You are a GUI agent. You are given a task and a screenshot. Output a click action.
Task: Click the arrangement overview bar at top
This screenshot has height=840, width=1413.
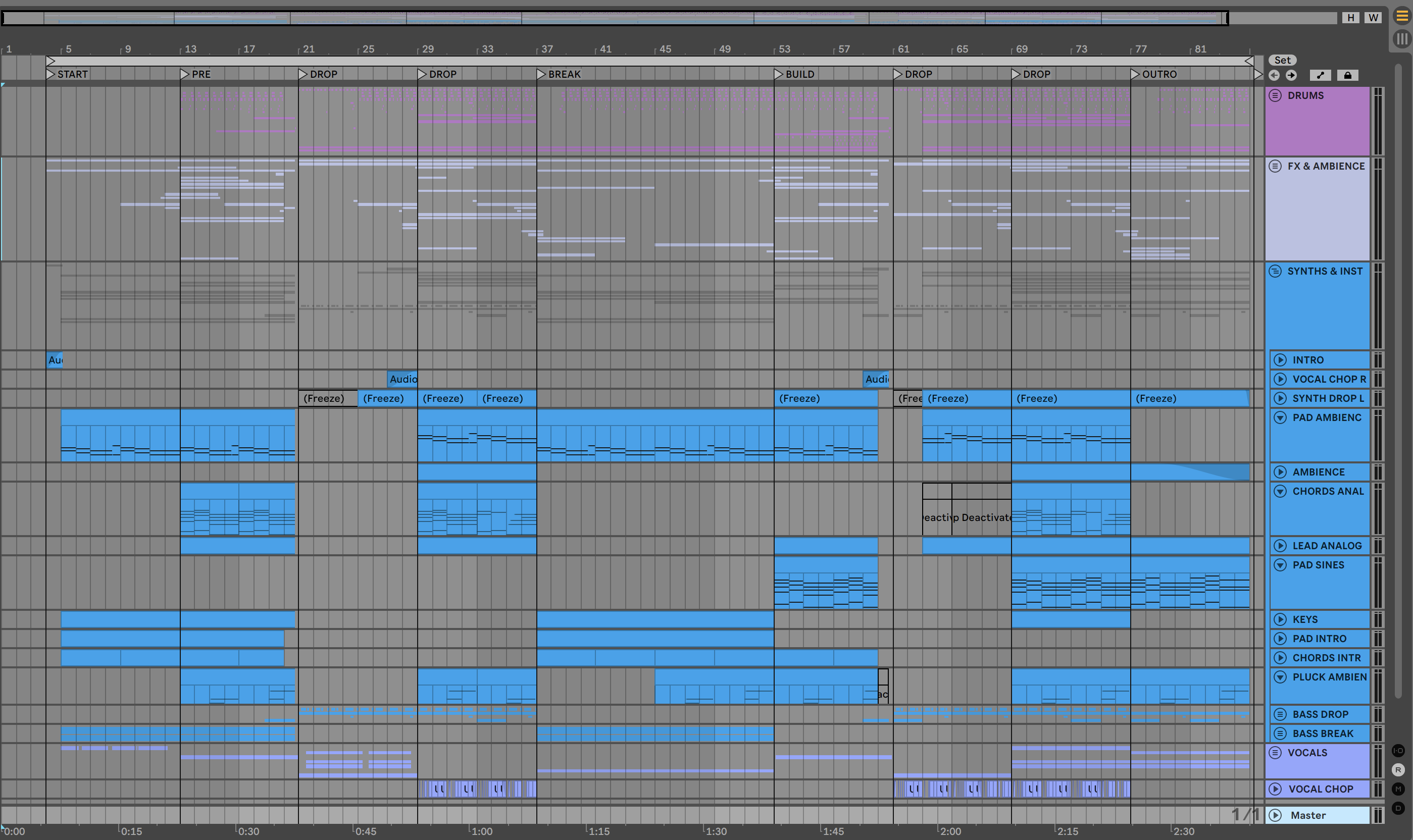tap(614, 18)
